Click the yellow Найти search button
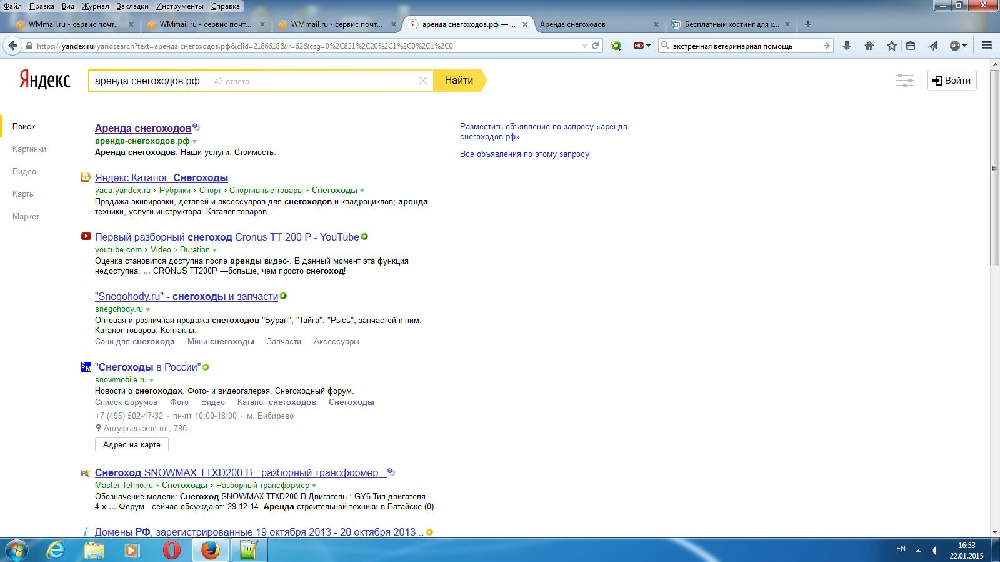This screenshot has height=562, width=1000. pos(459,80)
